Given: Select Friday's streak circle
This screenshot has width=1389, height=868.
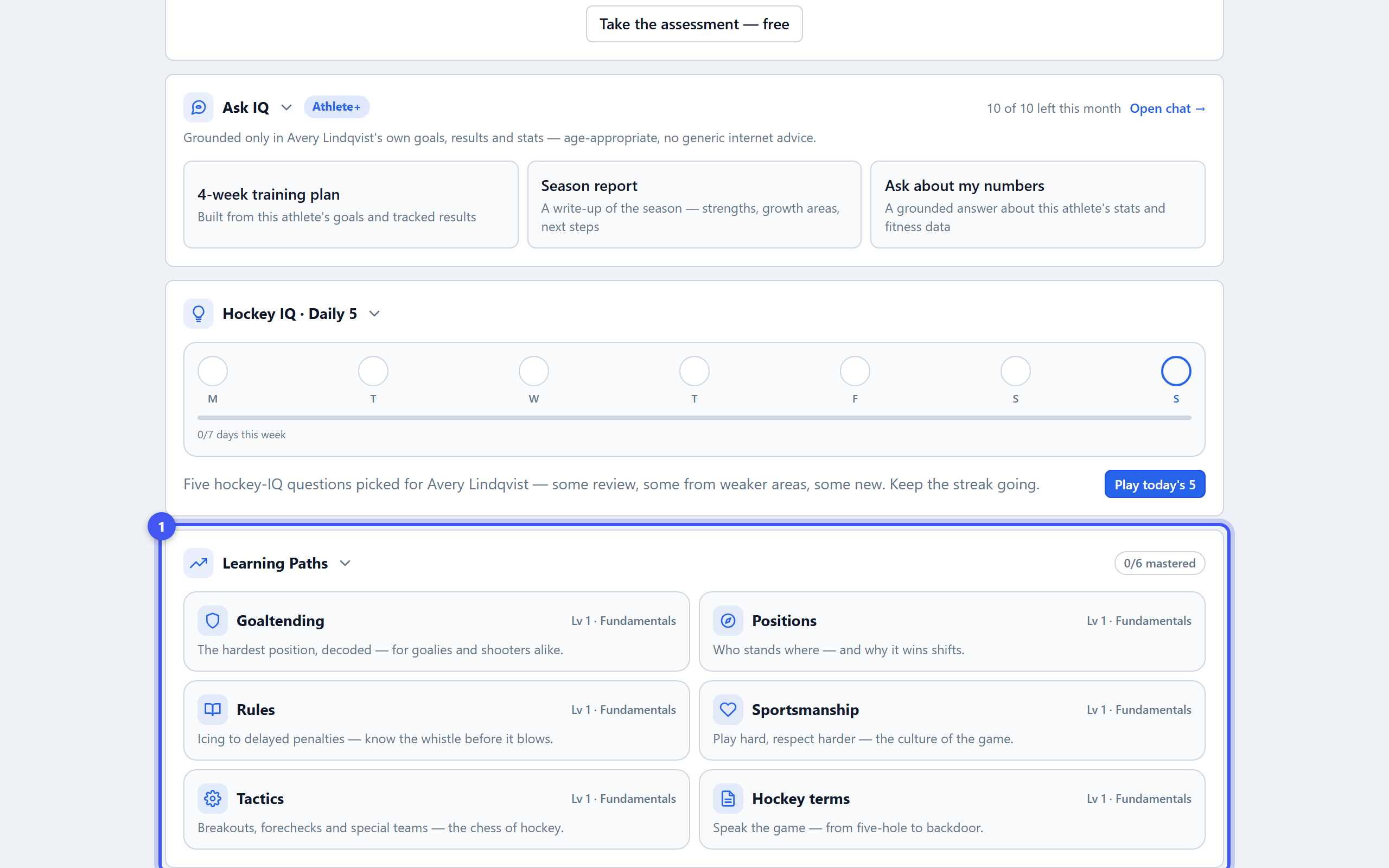Looking at the screenshot, I should click(x=855, y=371).
